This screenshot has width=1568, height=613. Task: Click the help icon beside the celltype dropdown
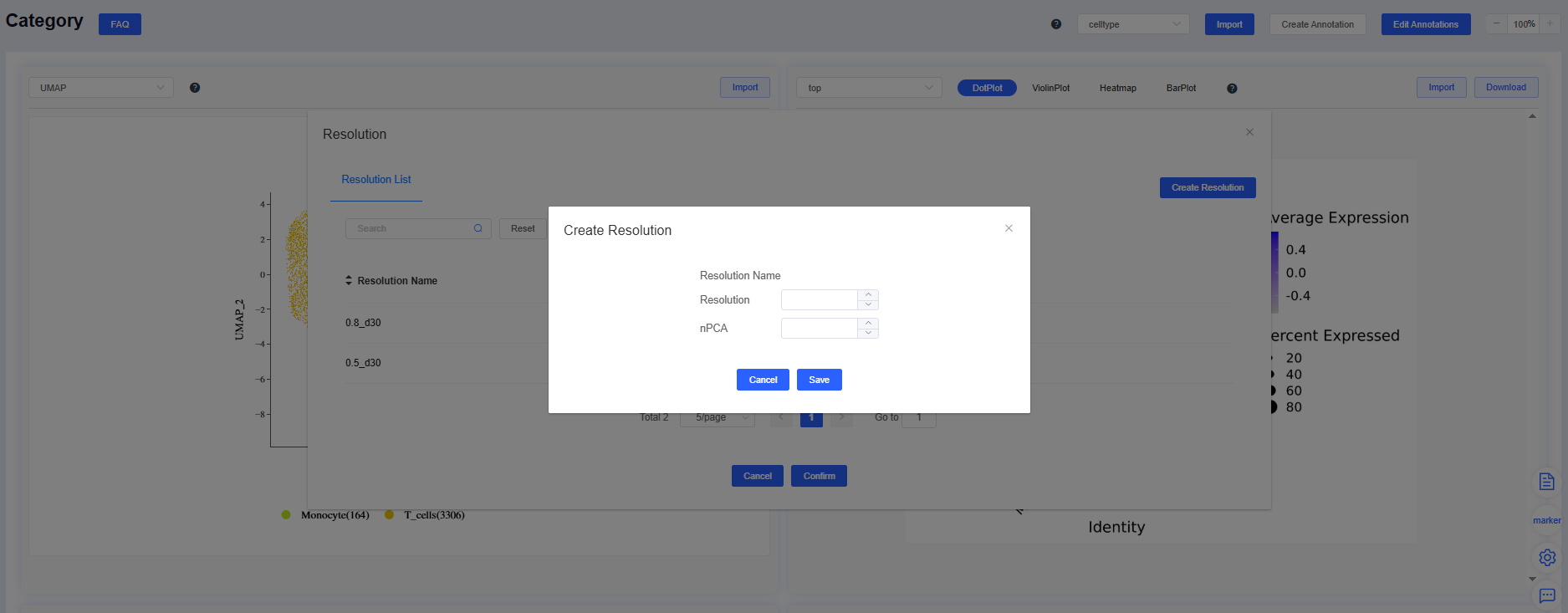point(1056,24)
